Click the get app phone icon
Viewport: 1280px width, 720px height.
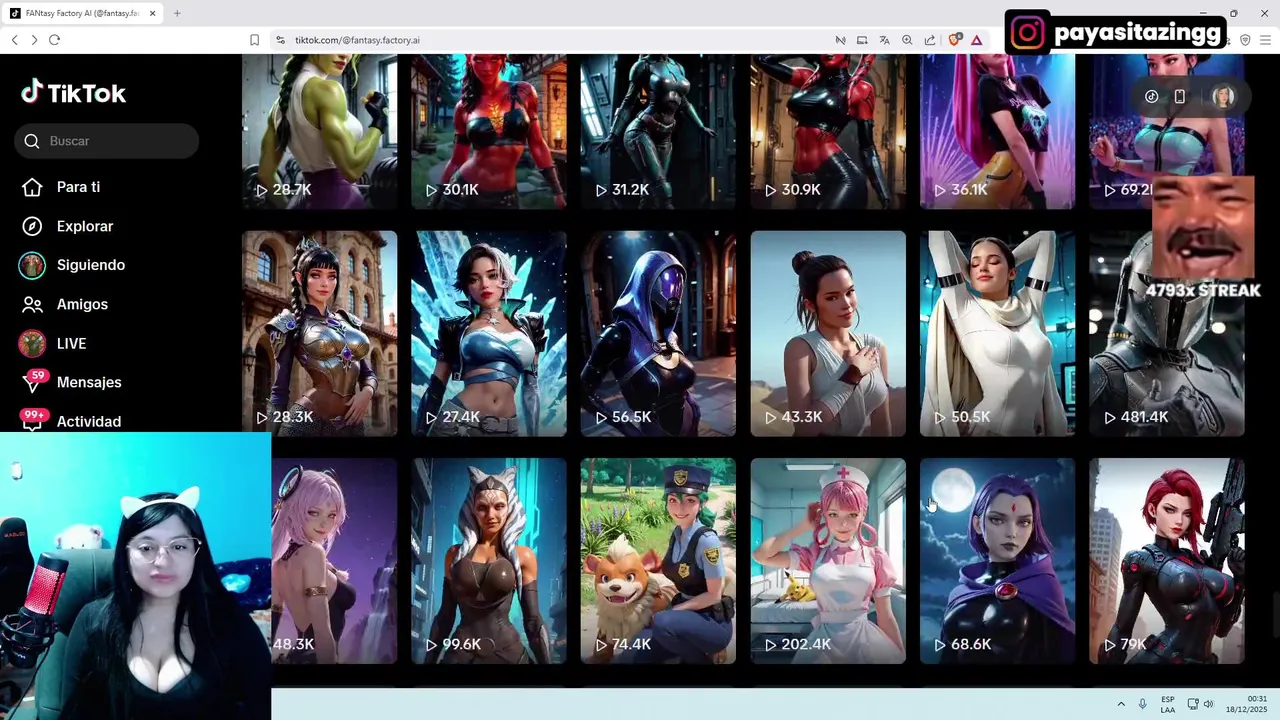(x=1180, y=97)
